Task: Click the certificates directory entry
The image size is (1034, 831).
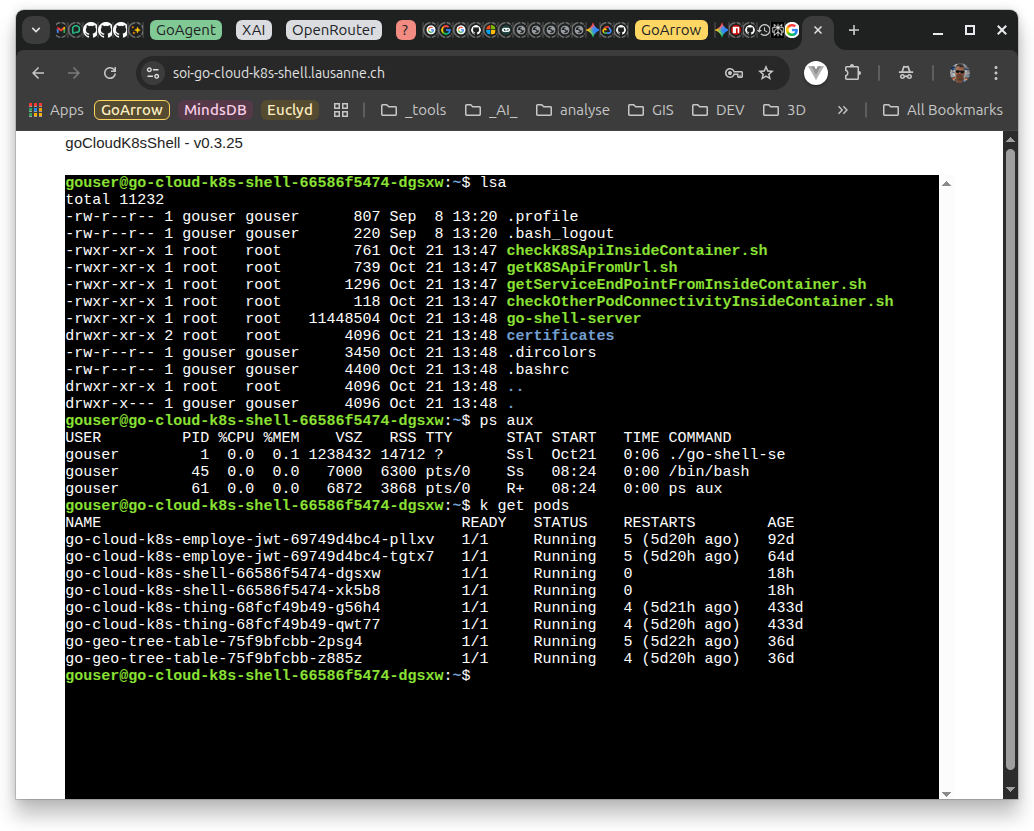Action: [x=560, y=336]
